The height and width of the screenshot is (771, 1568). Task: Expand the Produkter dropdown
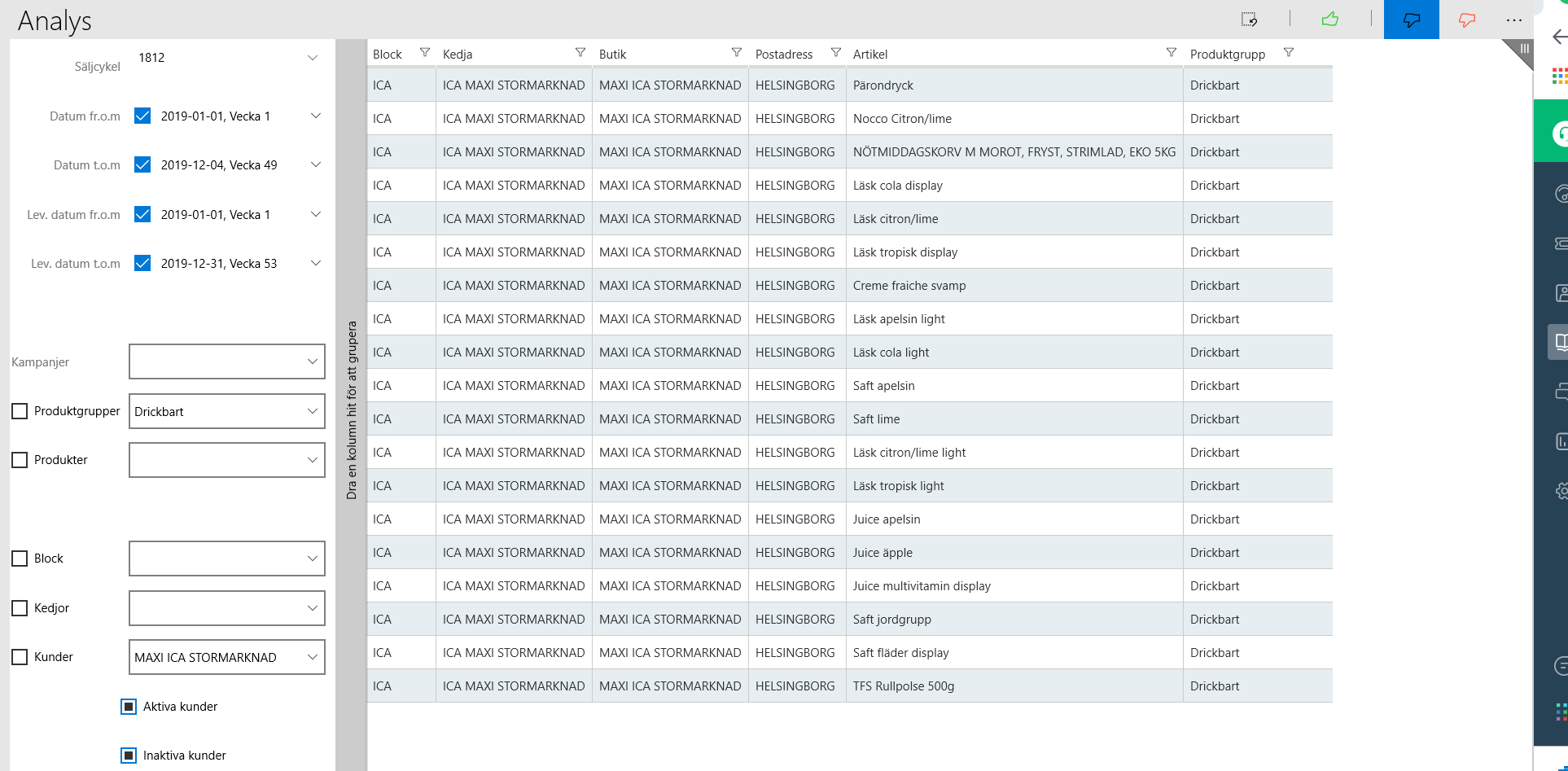click(227, 460)
